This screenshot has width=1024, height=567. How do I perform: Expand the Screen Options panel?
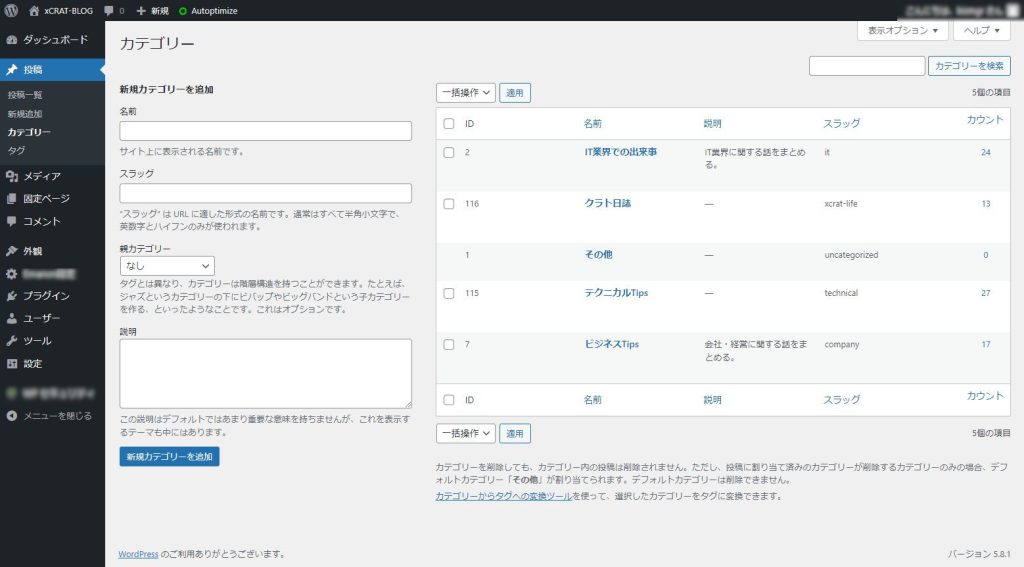pyautogui.click(x=903, y=31)
